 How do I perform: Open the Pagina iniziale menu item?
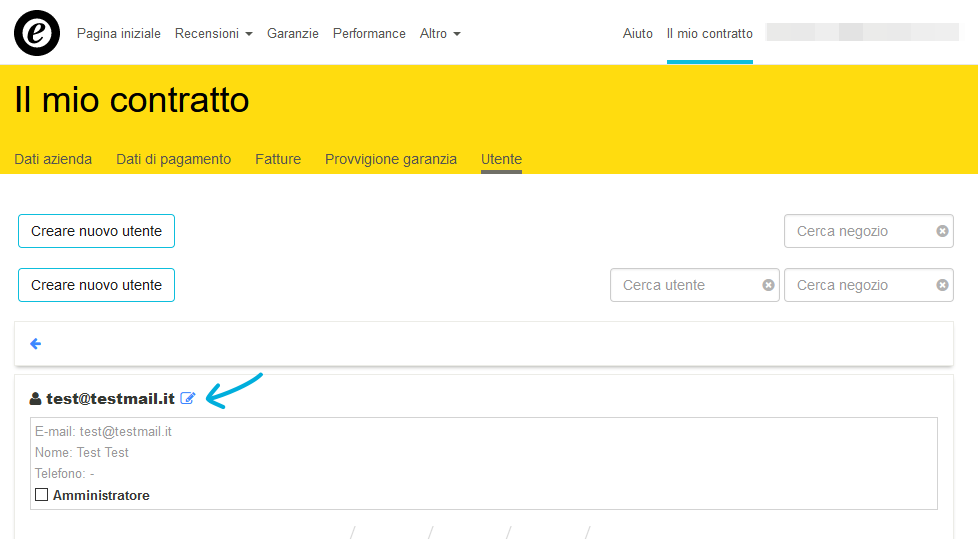point(118,33)
